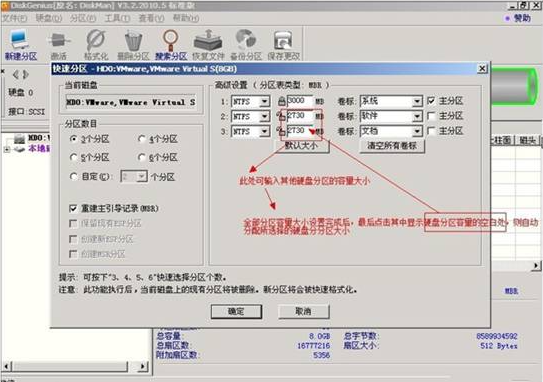Click the previous disk left arrow

(x=16, y=74)
